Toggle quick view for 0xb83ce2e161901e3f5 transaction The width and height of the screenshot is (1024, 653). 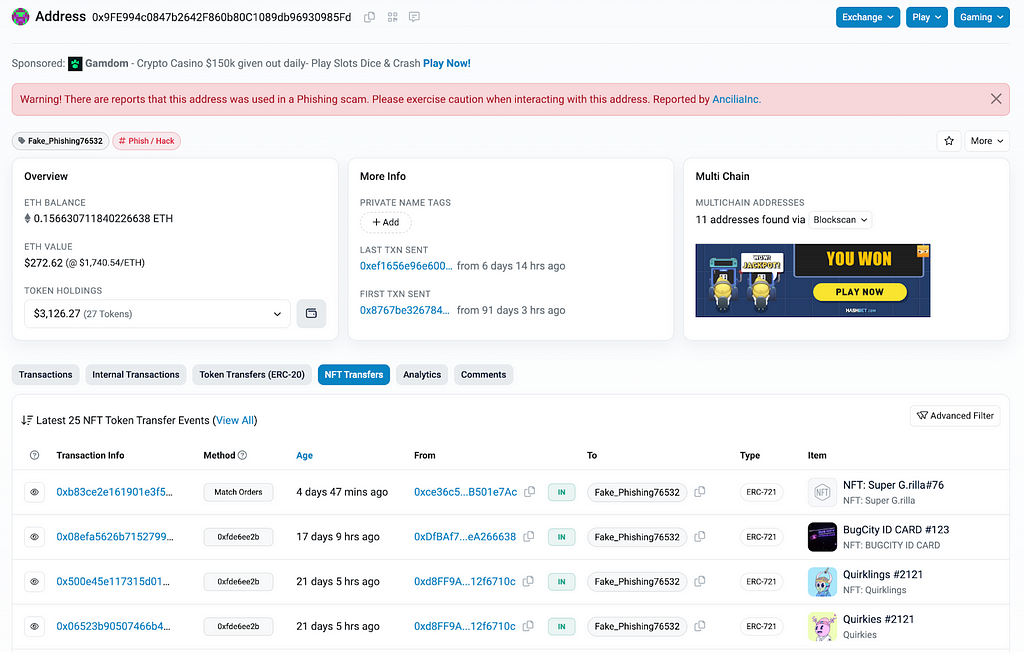coord(35,492)
